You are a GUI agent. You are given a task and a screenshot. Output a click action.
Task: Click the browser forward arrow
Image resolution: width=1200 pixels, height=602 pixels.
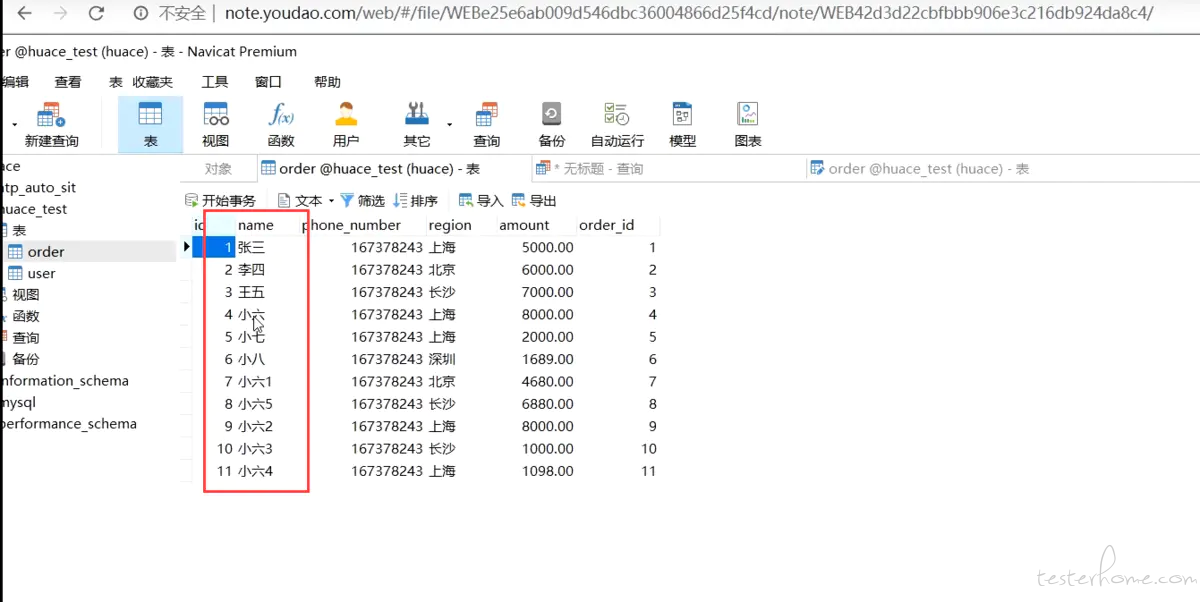[60, 14]
